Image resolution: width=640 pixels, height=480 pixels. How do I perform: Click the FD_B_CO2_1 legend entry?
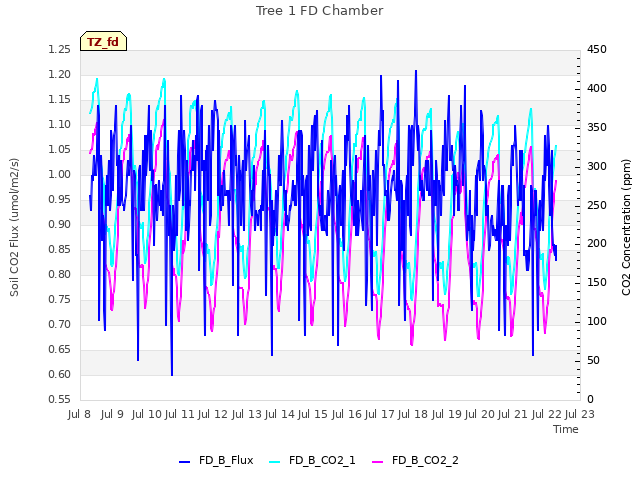point(313,460)
